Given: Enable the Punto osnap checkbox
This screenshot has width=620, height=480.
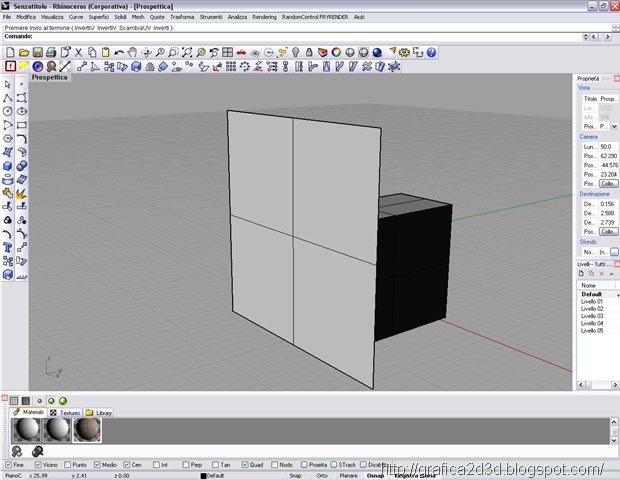Looking at the screenshot, I should [x=67, y=464].
